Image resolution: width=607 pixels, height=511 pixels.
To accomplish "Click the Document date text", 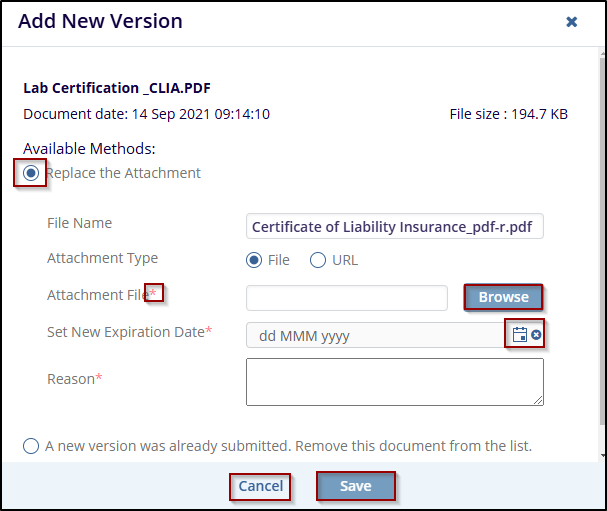I will click(x=146, y=114).
